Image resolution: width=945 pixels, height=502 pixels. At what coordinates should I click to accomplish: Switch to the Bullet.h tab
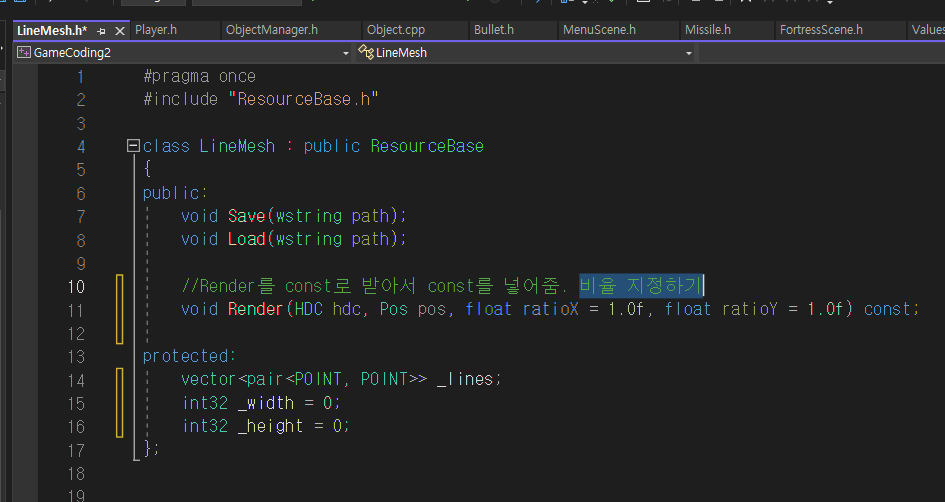point(494,30)
